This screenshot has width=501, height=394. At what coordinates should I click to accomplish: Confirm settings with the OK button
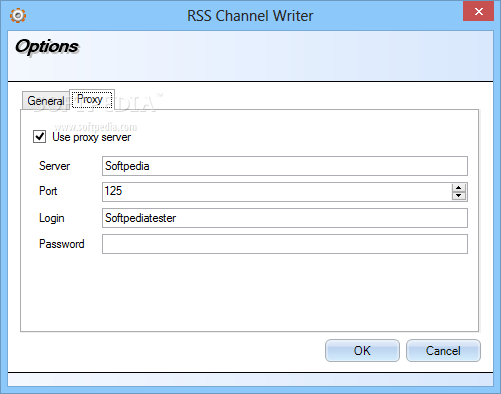(362, 351)
